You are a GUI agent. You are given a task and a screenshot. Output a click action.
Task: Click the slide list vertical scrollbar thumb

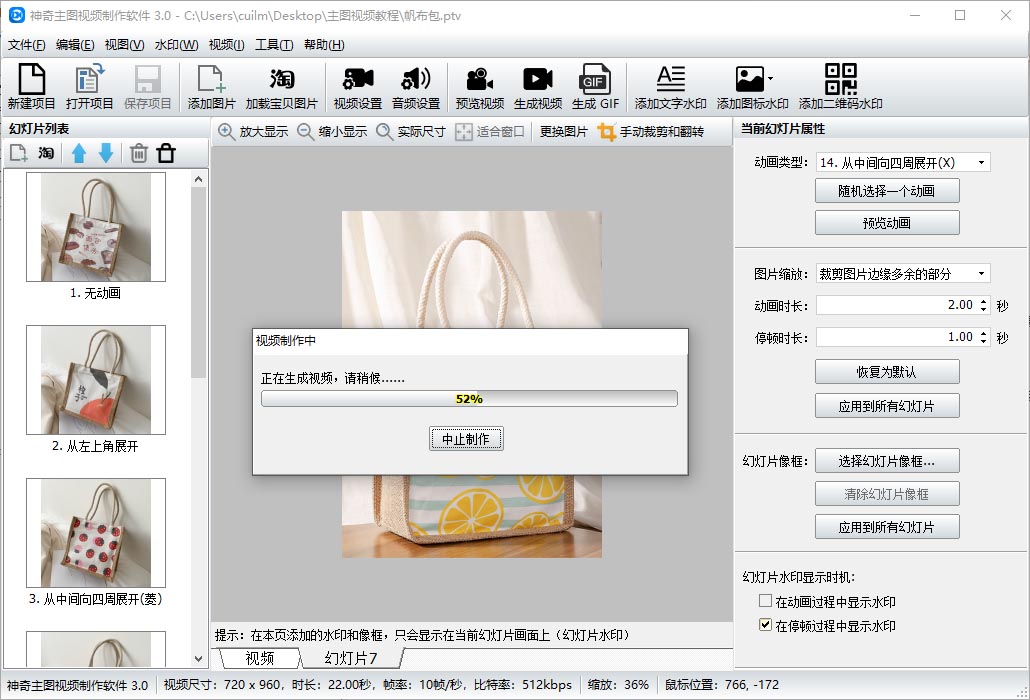coord(198,282)
